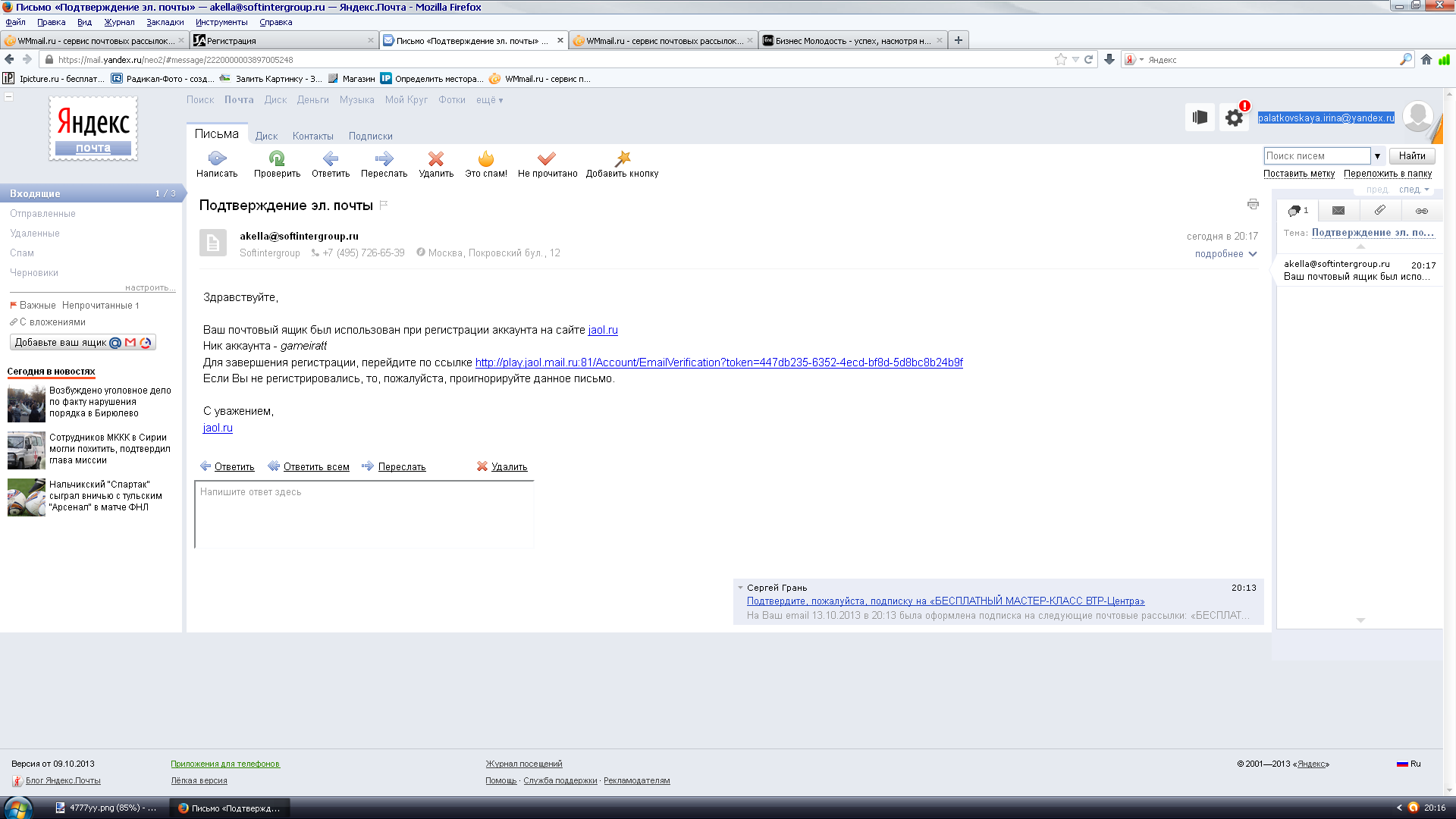Screen dimensions: 1456x819
Task: Open the Черновики folder
Action: pos(34,273)
